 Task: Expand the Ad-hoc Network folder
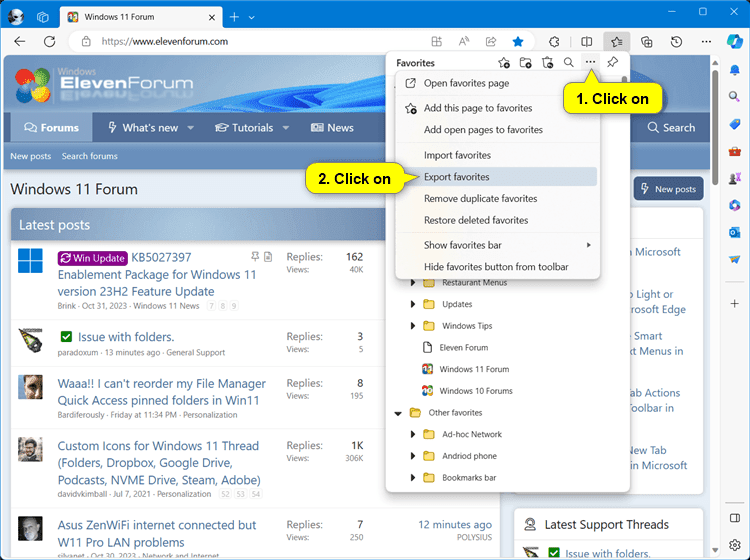[x=413, y=434]
